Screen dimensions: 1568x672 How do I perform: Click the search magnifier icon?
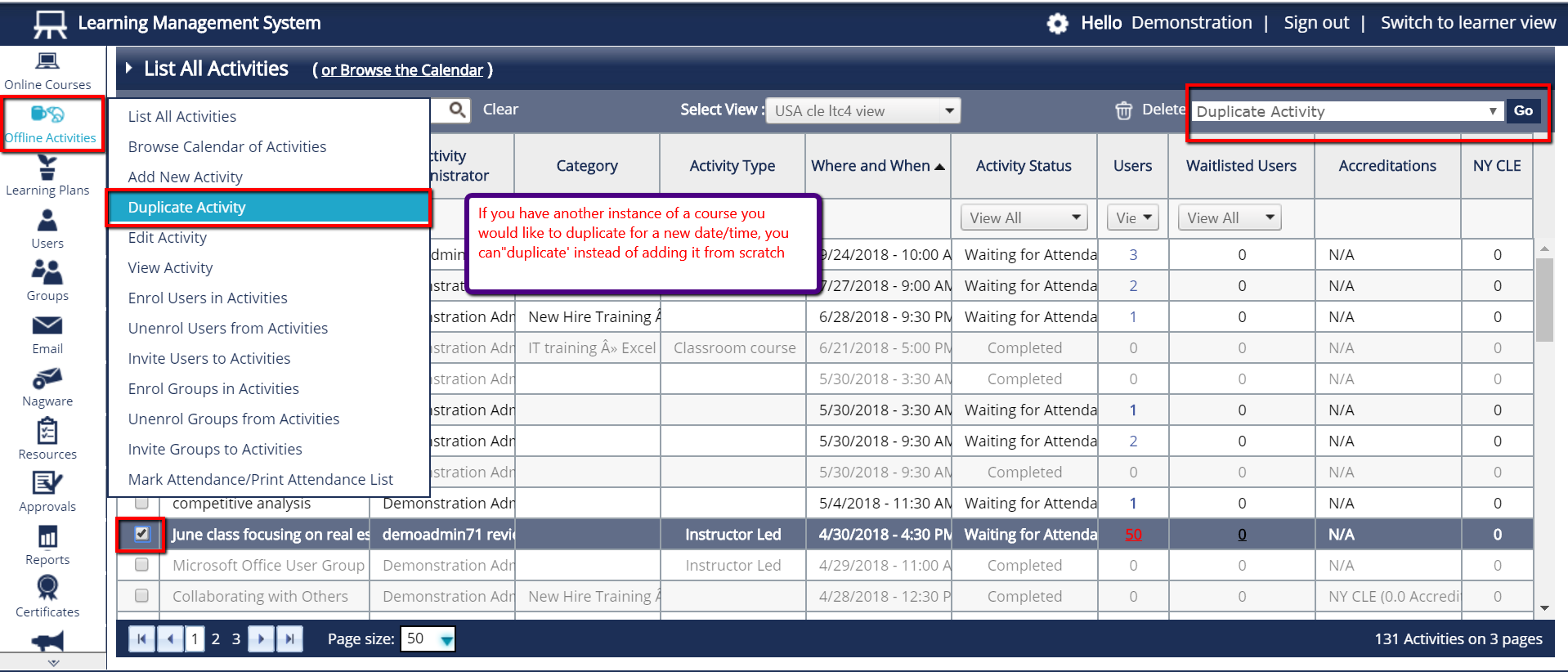457,110
